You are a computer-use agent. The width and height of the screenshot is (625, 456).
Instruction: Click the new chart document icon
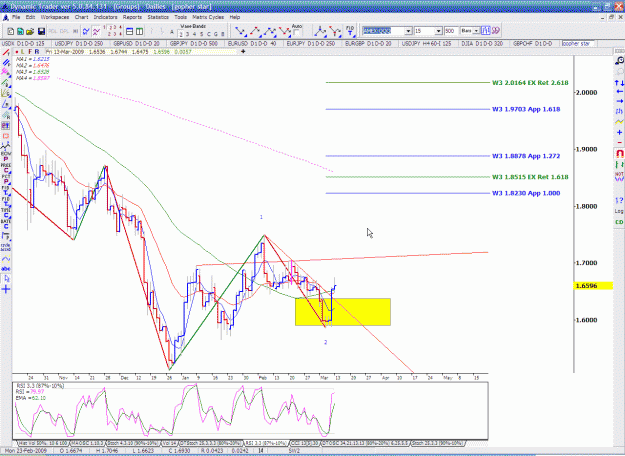pos(11,31)
